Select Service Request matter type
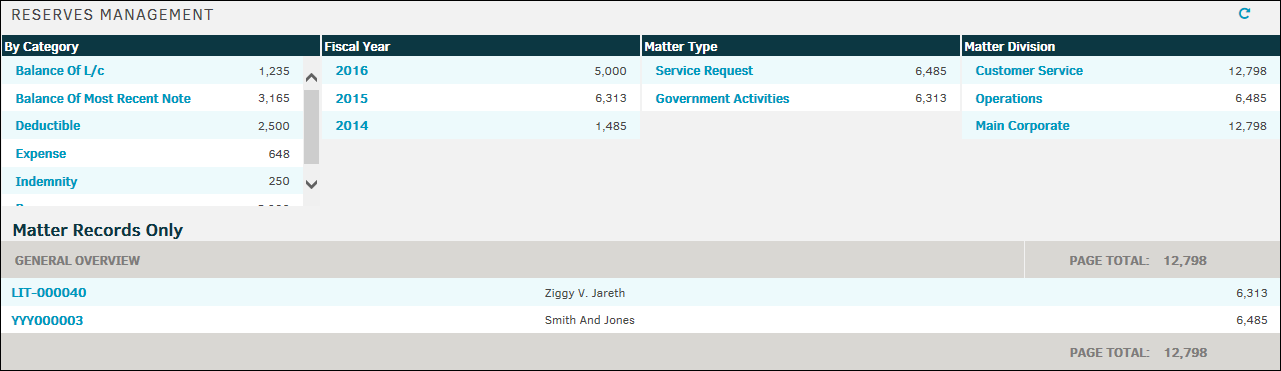This screenshot has width=1281, height=371. (x=704, y=71)
